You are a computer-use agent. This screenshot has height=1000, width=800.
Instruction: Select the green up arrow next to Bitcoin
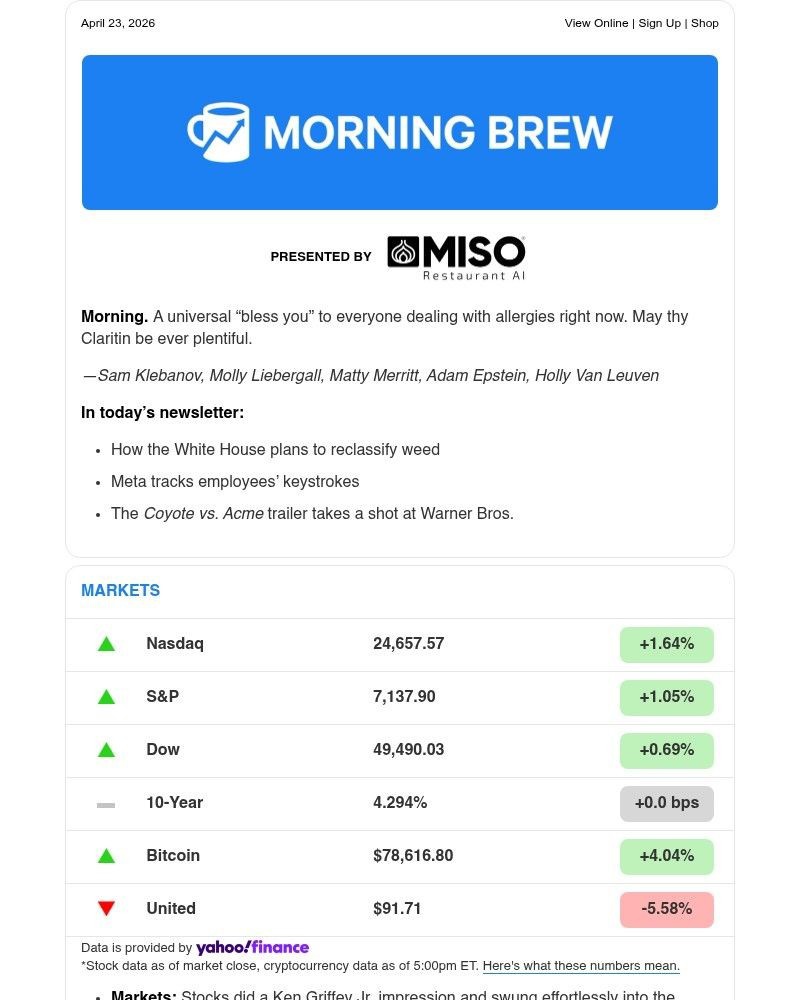tap(106, 856)
